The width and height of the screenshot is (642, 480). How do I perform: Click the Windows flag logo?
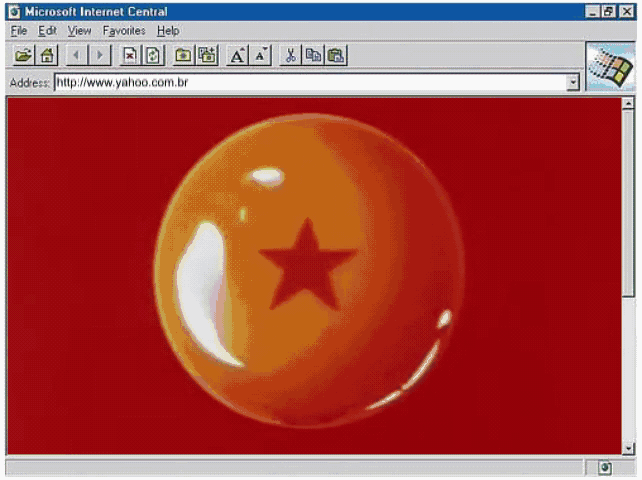click(x=610, y=66)
